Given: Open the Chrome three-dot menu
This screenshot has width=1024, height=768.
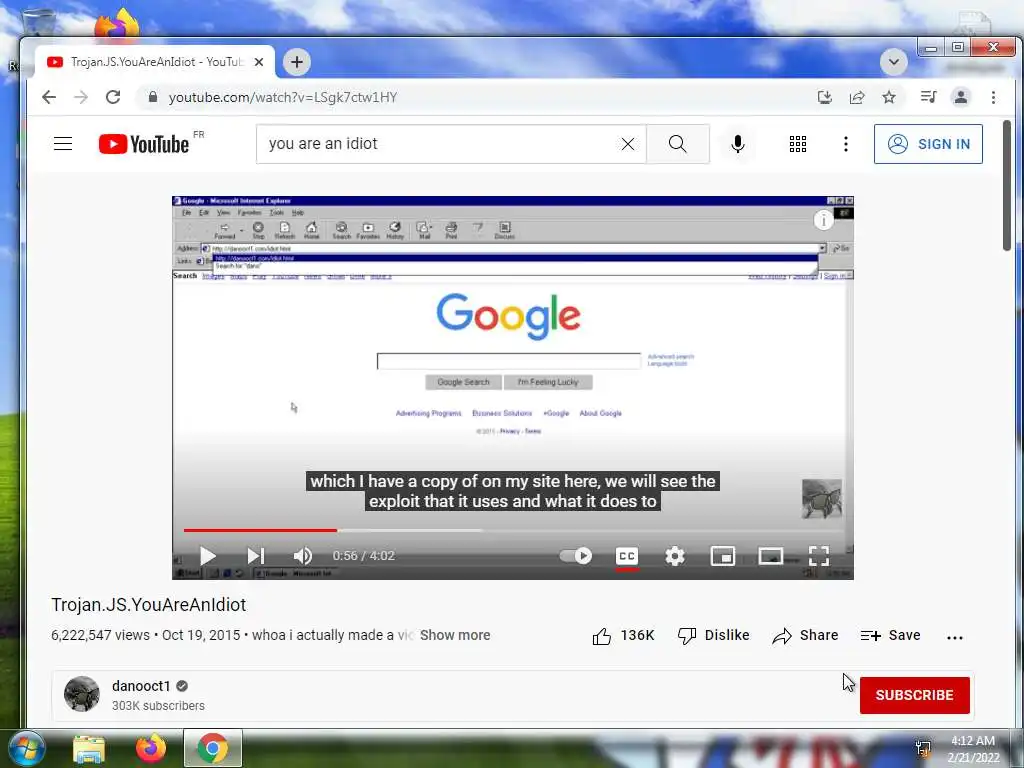Looking at the screenshot, I should click(x=993, y=97).
